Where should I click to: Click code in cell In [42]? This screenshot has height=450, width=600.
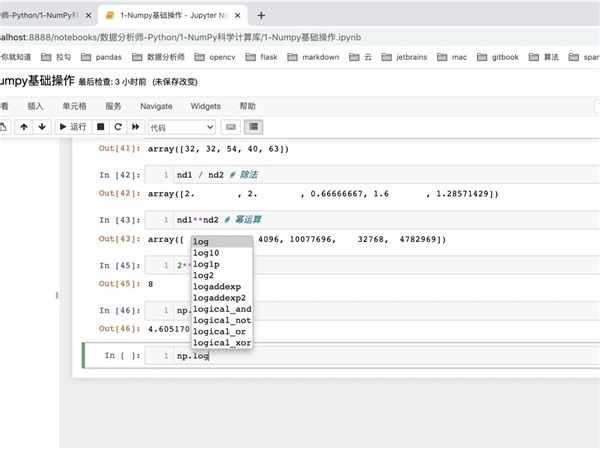217,175
